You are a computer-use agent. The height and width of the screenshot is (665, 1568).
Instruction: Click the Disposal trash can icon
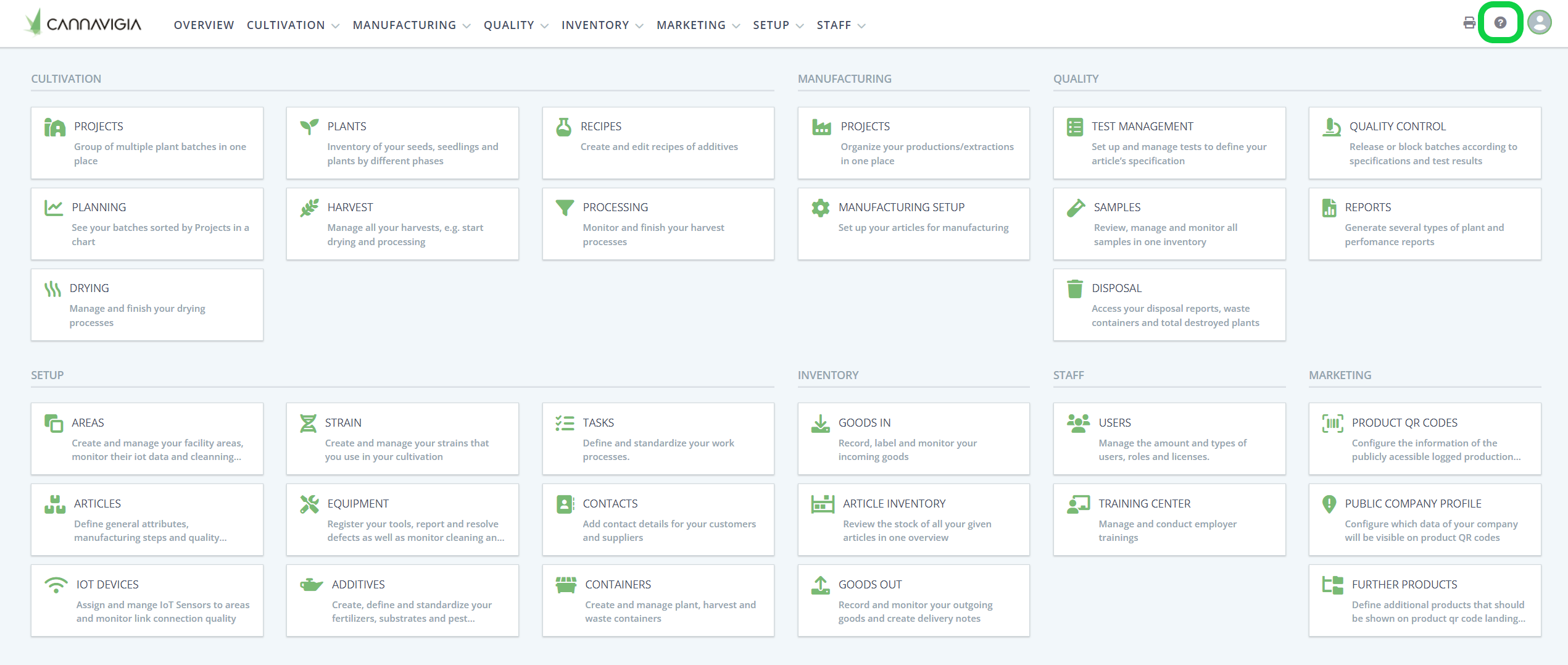pyautogui.click(x=1074, y=289)
